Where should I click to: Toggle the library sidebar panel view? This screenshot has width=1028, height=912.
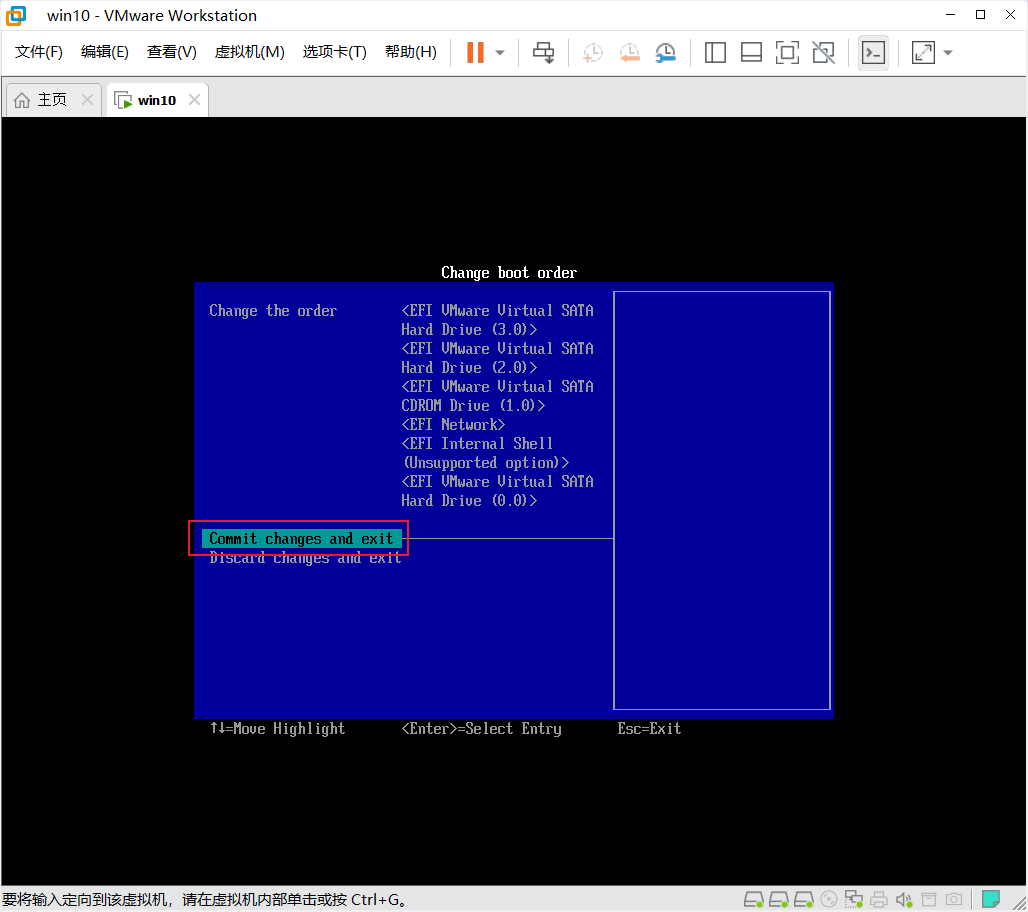tap(715, 52)
